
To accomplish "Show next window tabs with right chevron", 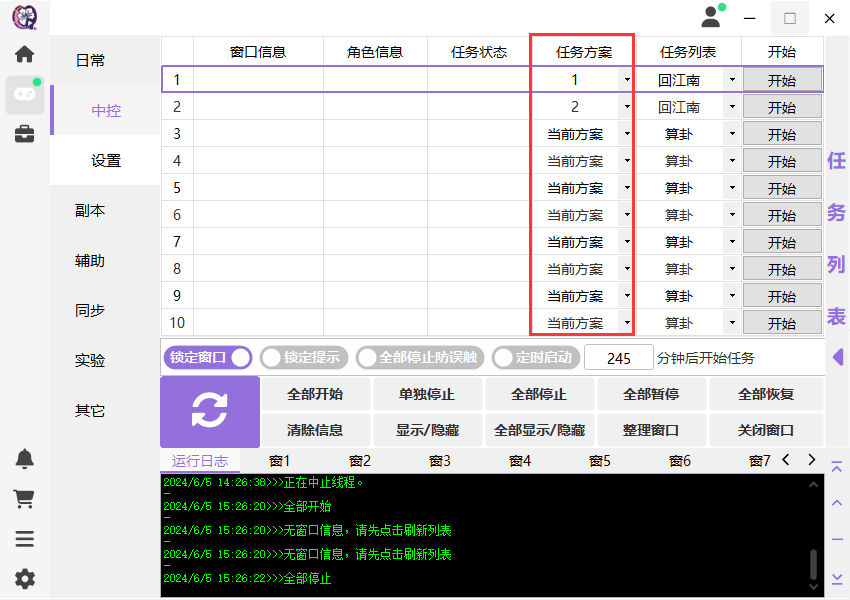I will point(812,460).
